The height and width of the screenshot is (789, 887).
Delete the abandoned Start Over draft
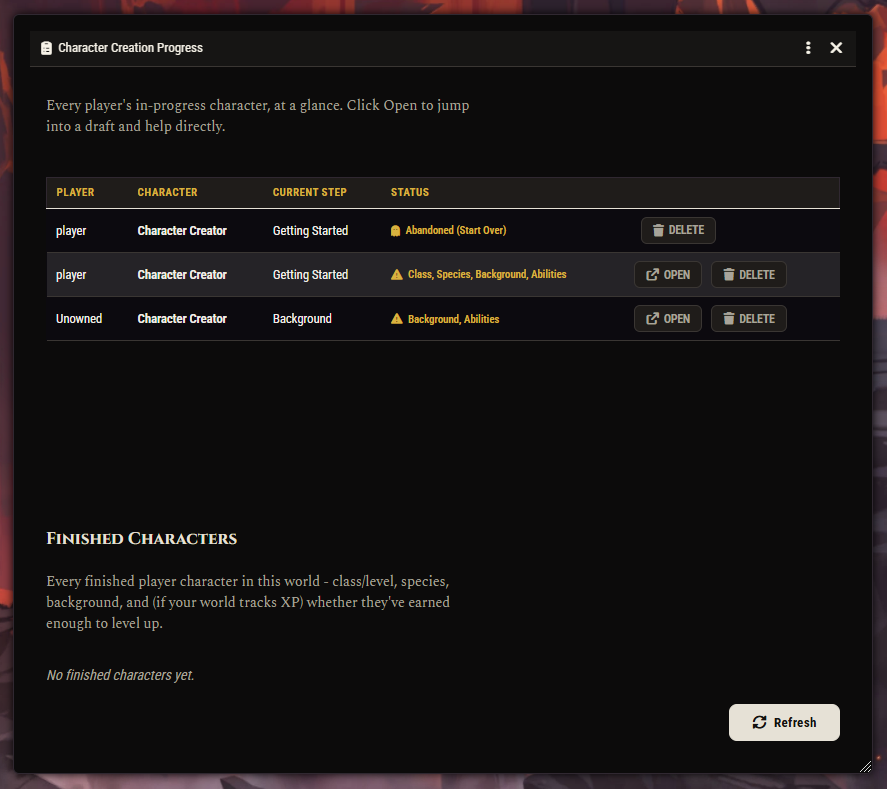point(678,230)
